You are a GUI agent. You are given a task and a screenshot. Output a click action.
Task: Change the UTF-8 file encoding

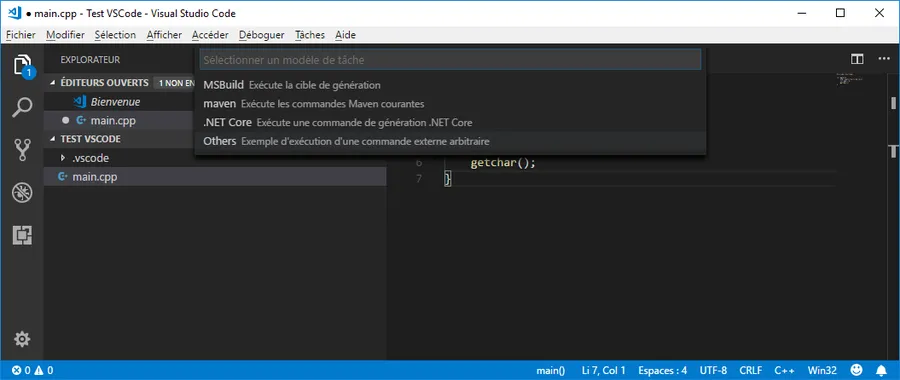tap(714, 370)
